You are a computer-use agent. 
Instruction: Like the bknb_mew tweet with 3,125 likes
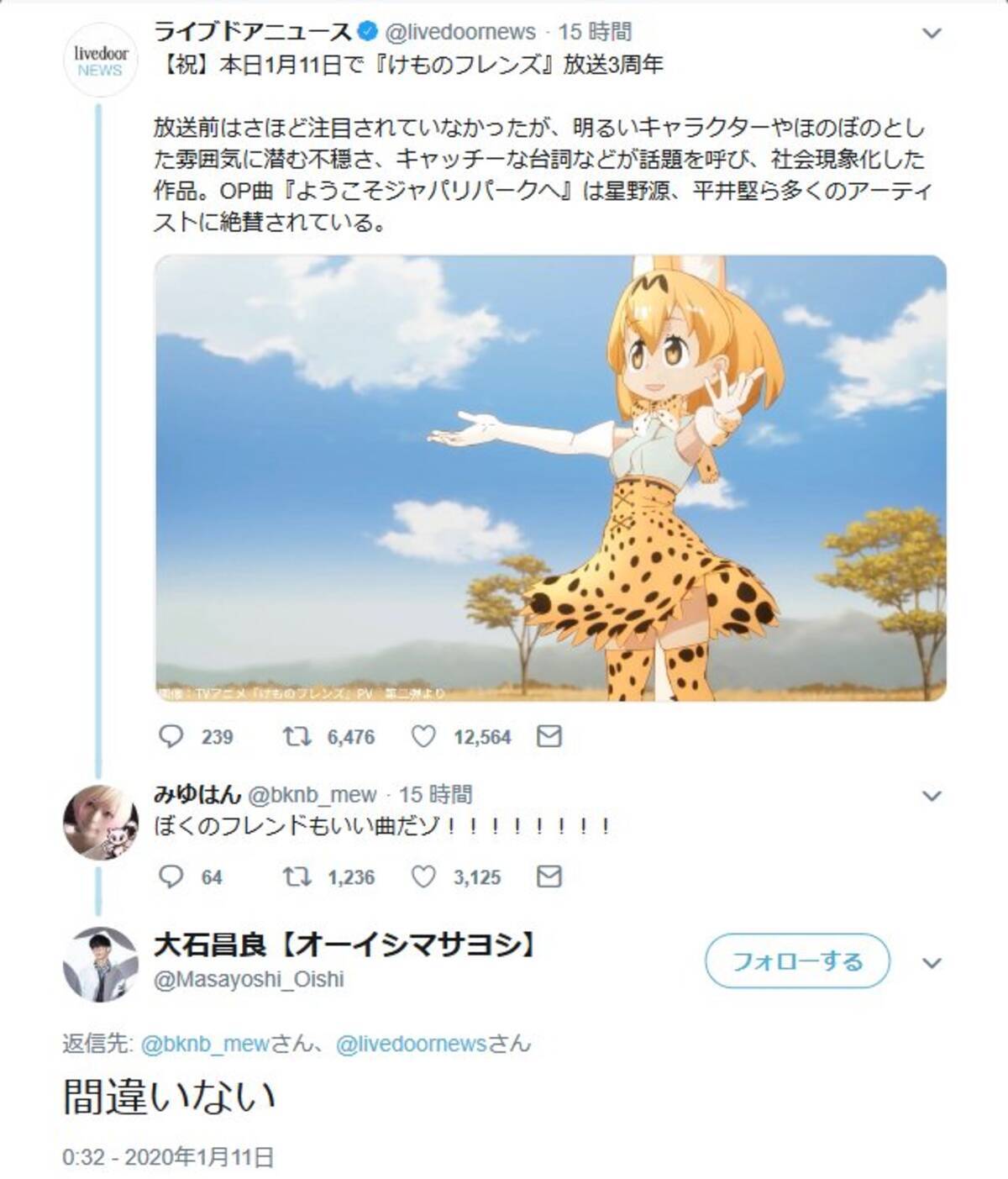coord(424,877)
